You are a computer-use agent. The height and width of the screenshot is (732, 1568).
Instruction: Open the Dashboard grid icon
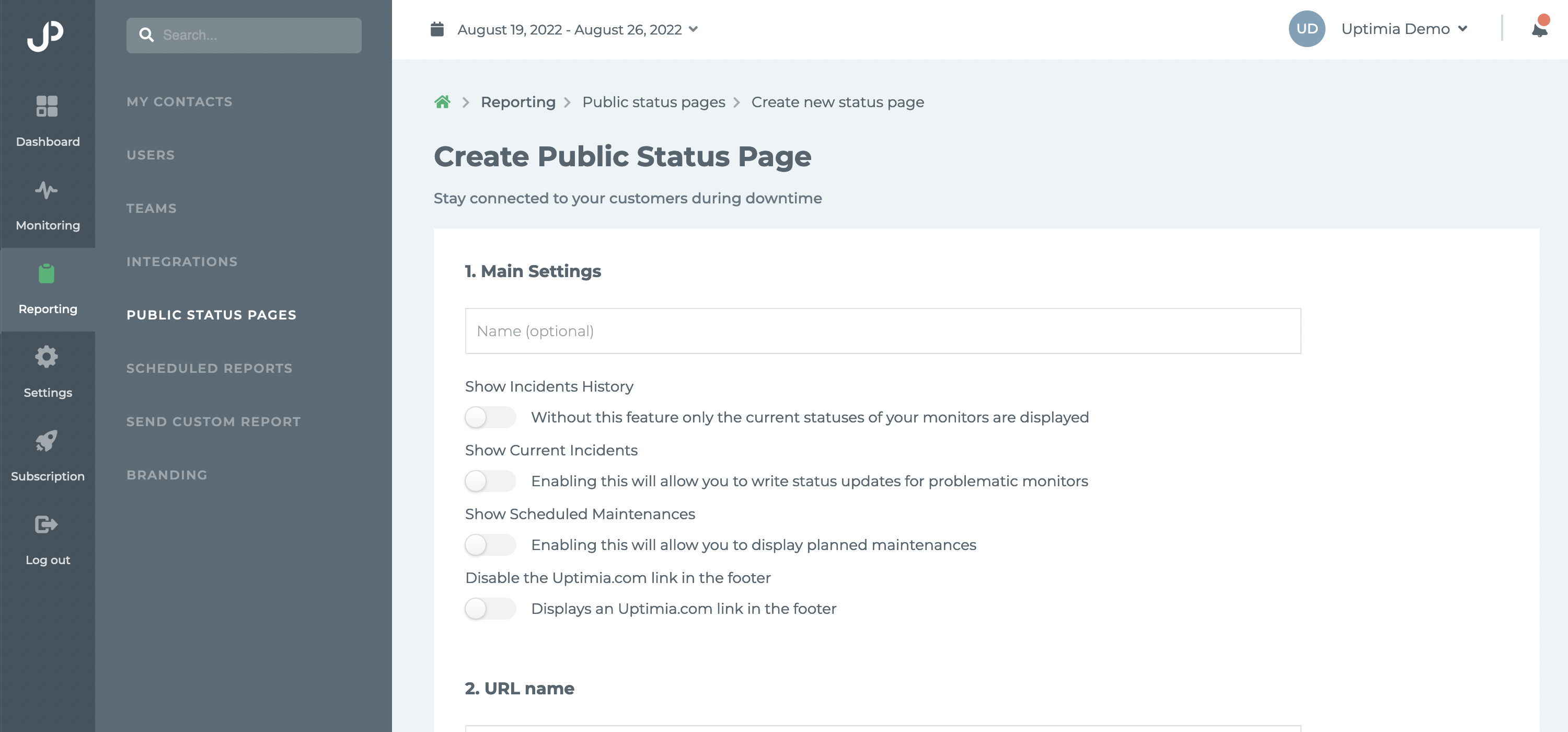[47, 106]
